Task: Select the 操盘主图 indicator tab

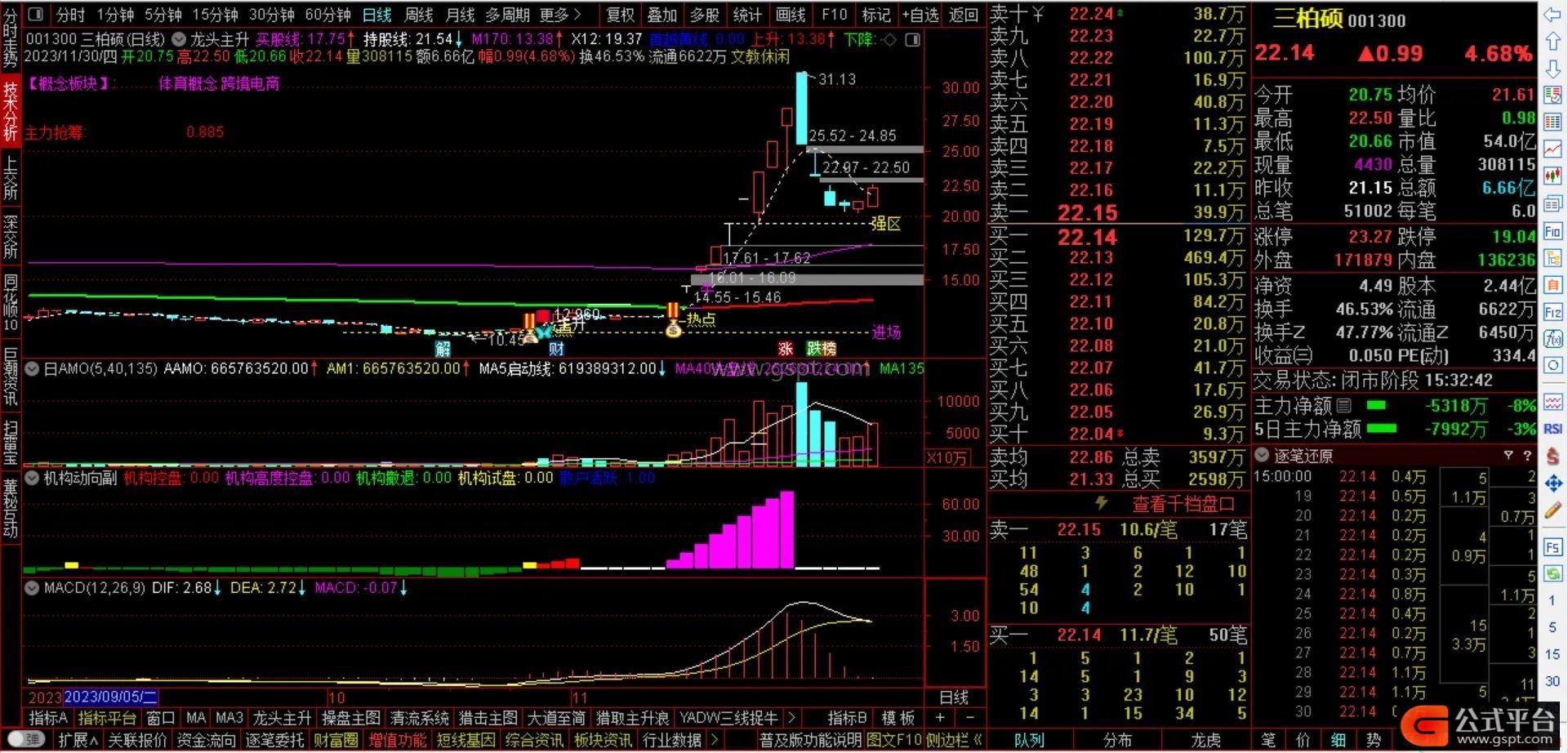Action: coord(351,718)
